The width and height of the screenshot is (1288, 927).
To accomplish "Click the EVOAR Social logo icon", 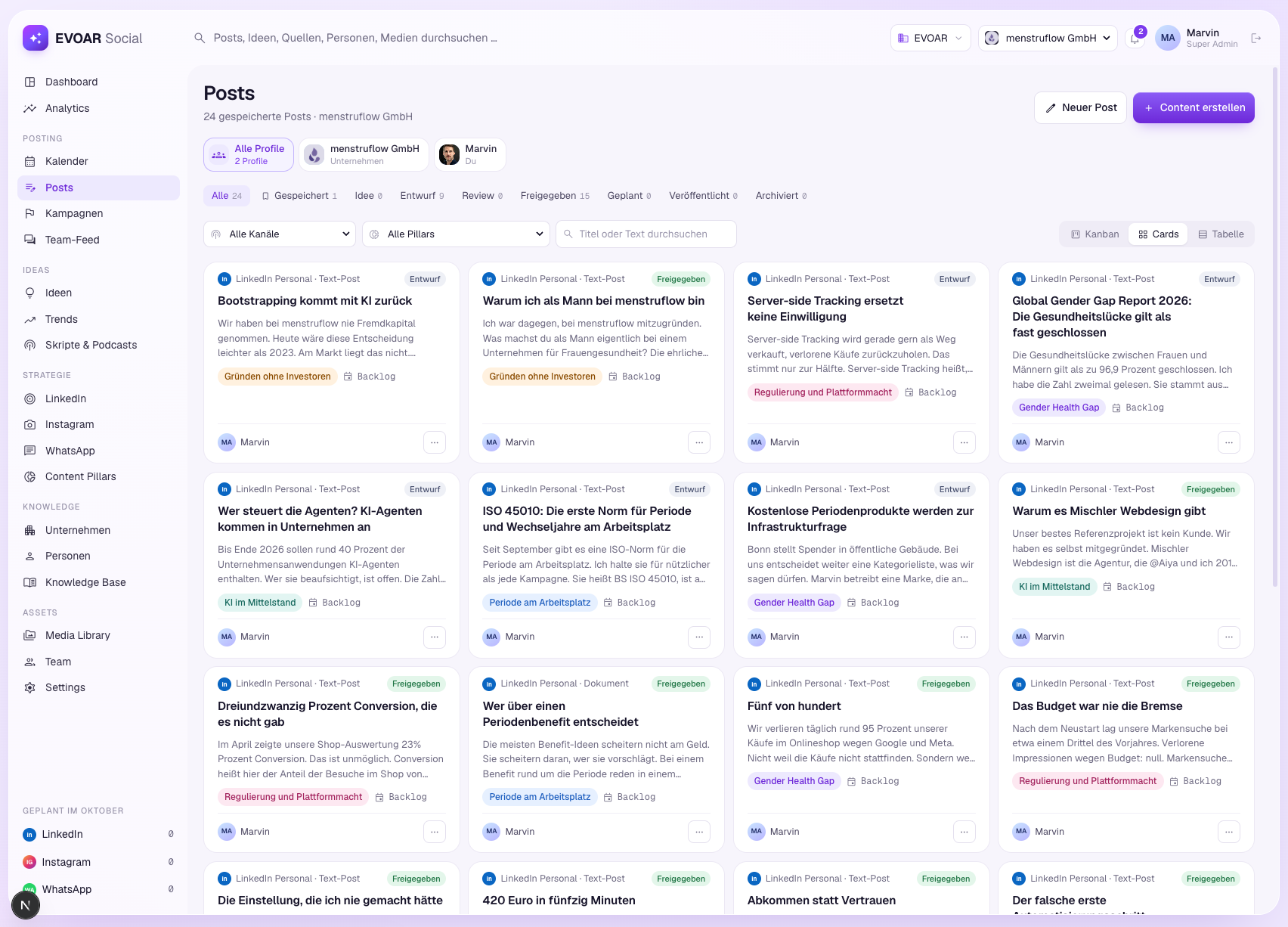I will coord(36,38).
